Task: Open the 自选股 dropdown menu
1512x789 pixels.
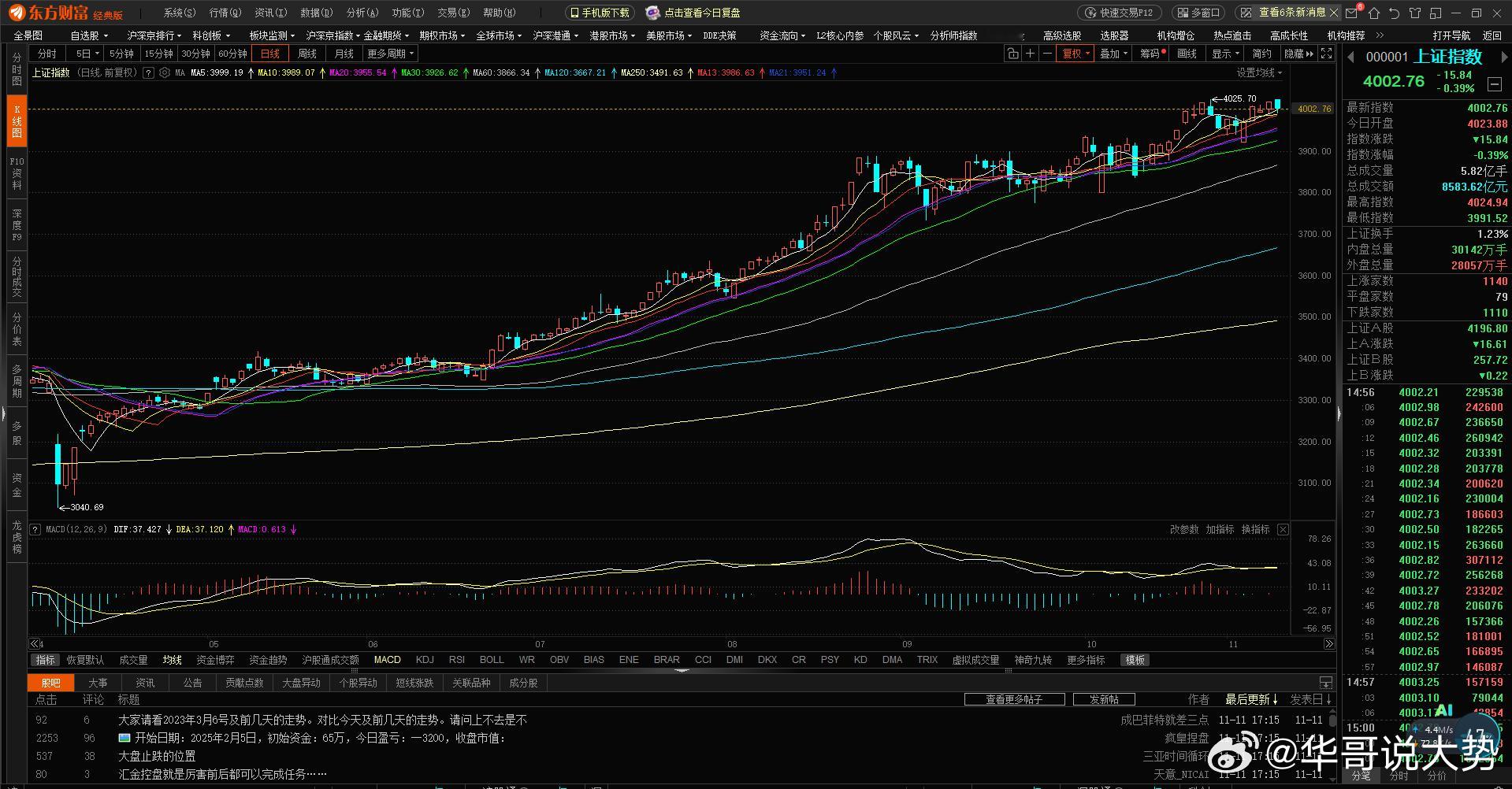Action: [89, 35]
